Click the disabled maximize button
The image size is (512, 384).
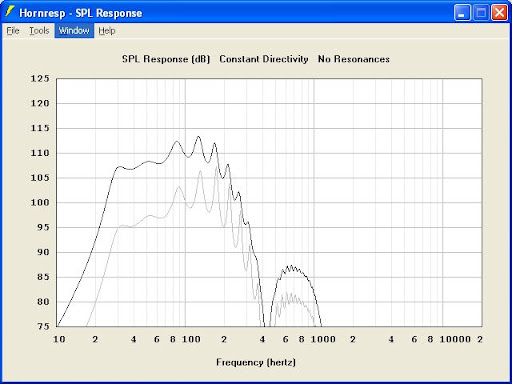pyautogui.click(x=481, y=13)
